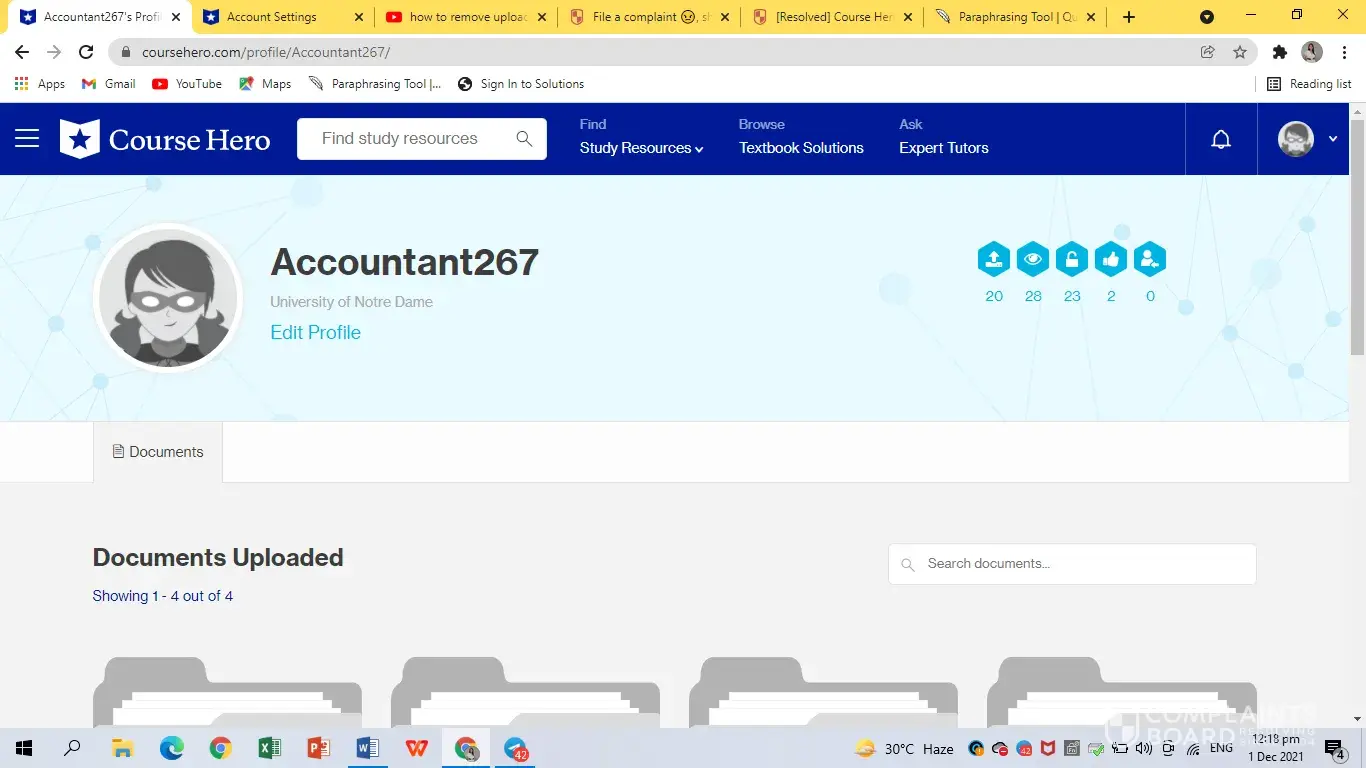Open the Chrome tab search dropdown
Image resolution: width=1366 pixels, height=768 pixels.
[1207, 17]
